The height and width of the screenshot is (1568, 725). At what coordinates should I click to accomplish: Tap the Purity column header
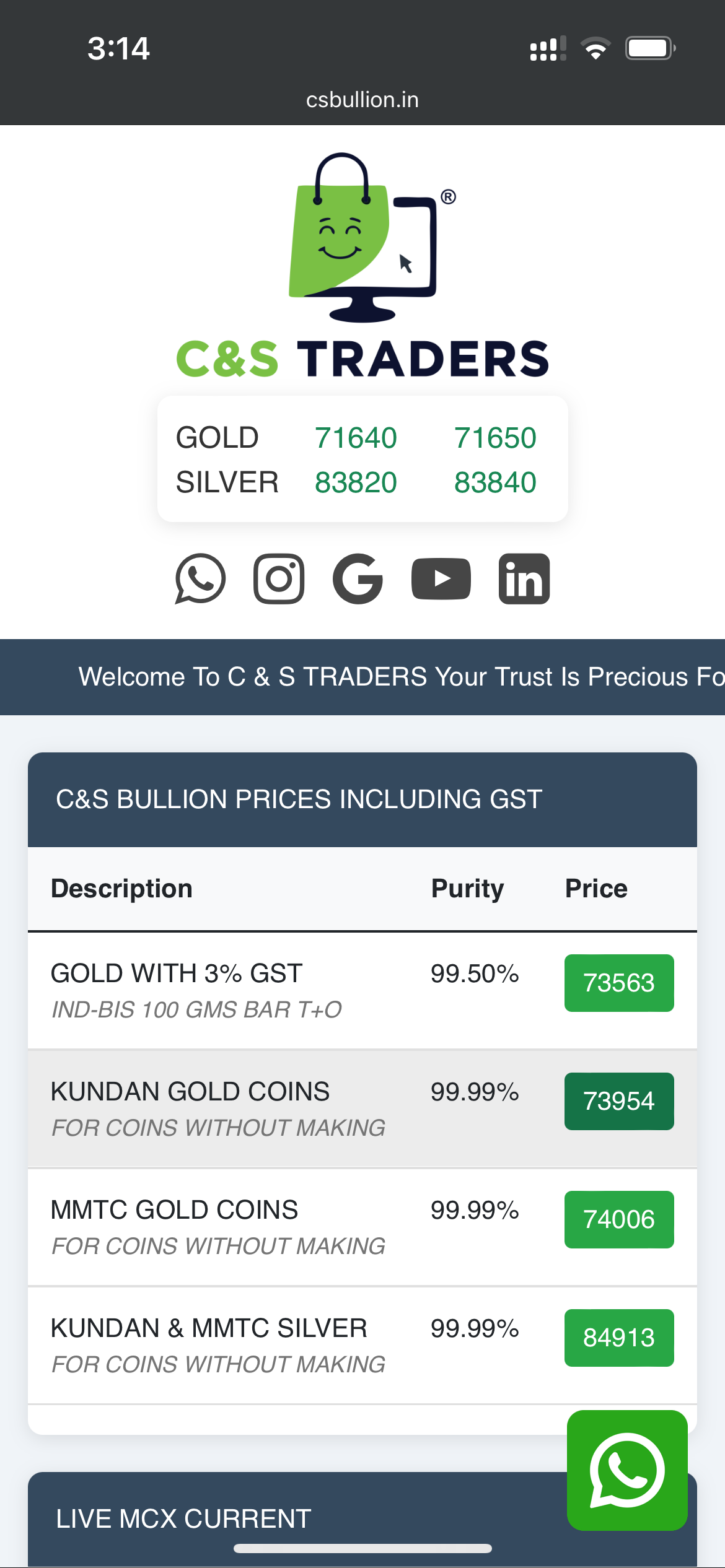click(x=467, y=889)
